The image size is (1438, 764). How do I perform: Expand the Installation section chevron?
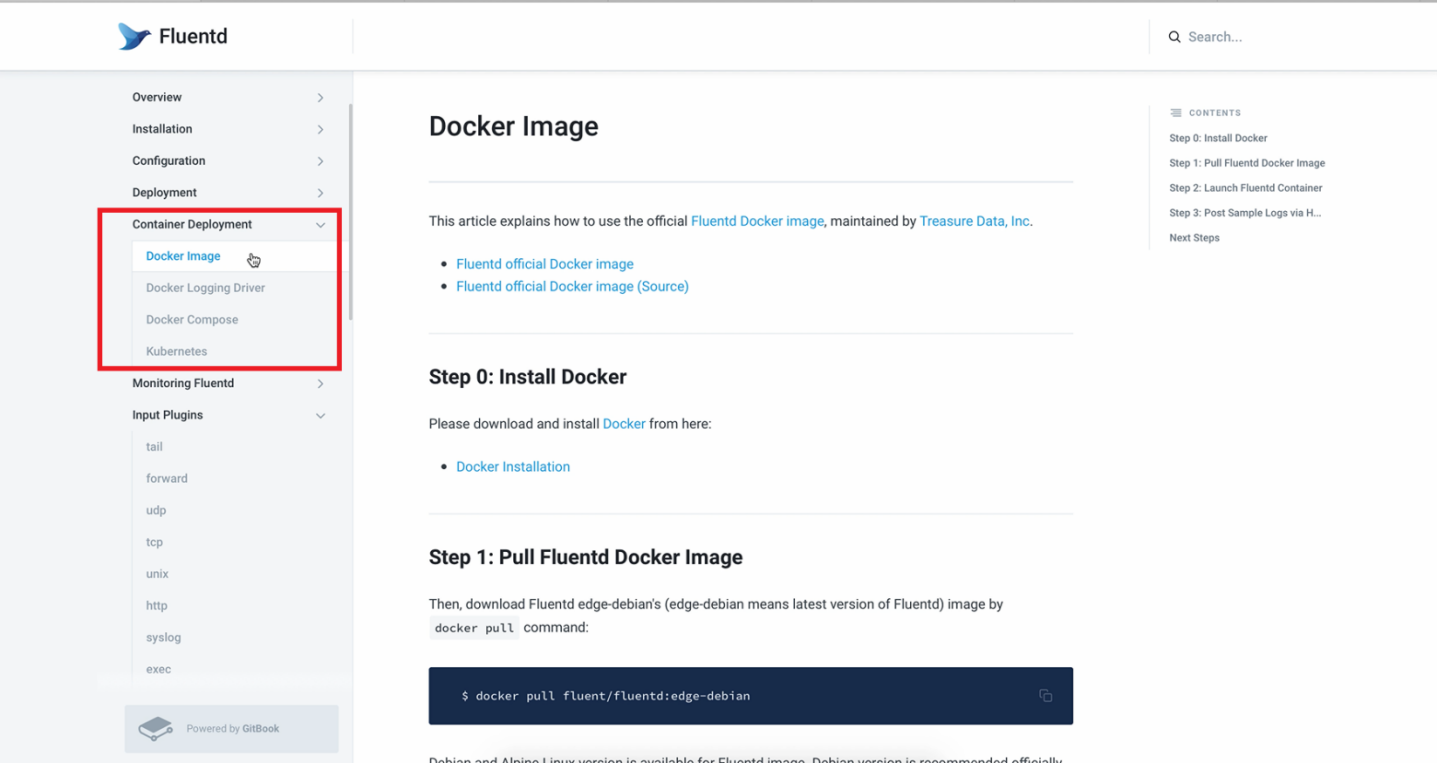pyautogui.click(x=320, y=129)
